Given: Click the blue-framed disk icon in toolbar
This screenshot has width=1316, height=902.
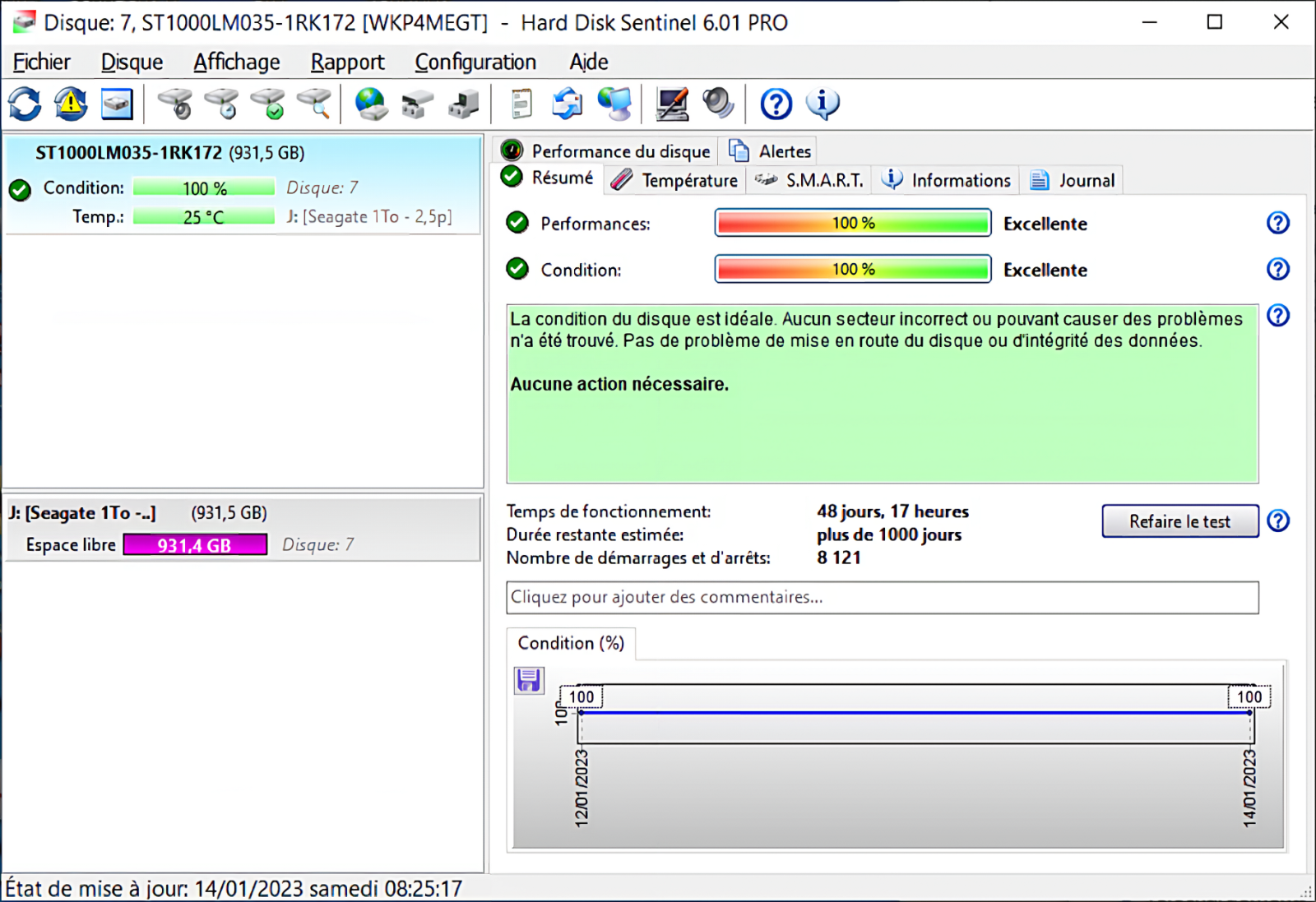Looking at the screenshot, I should pyautogui.click(x=117, y=104).
